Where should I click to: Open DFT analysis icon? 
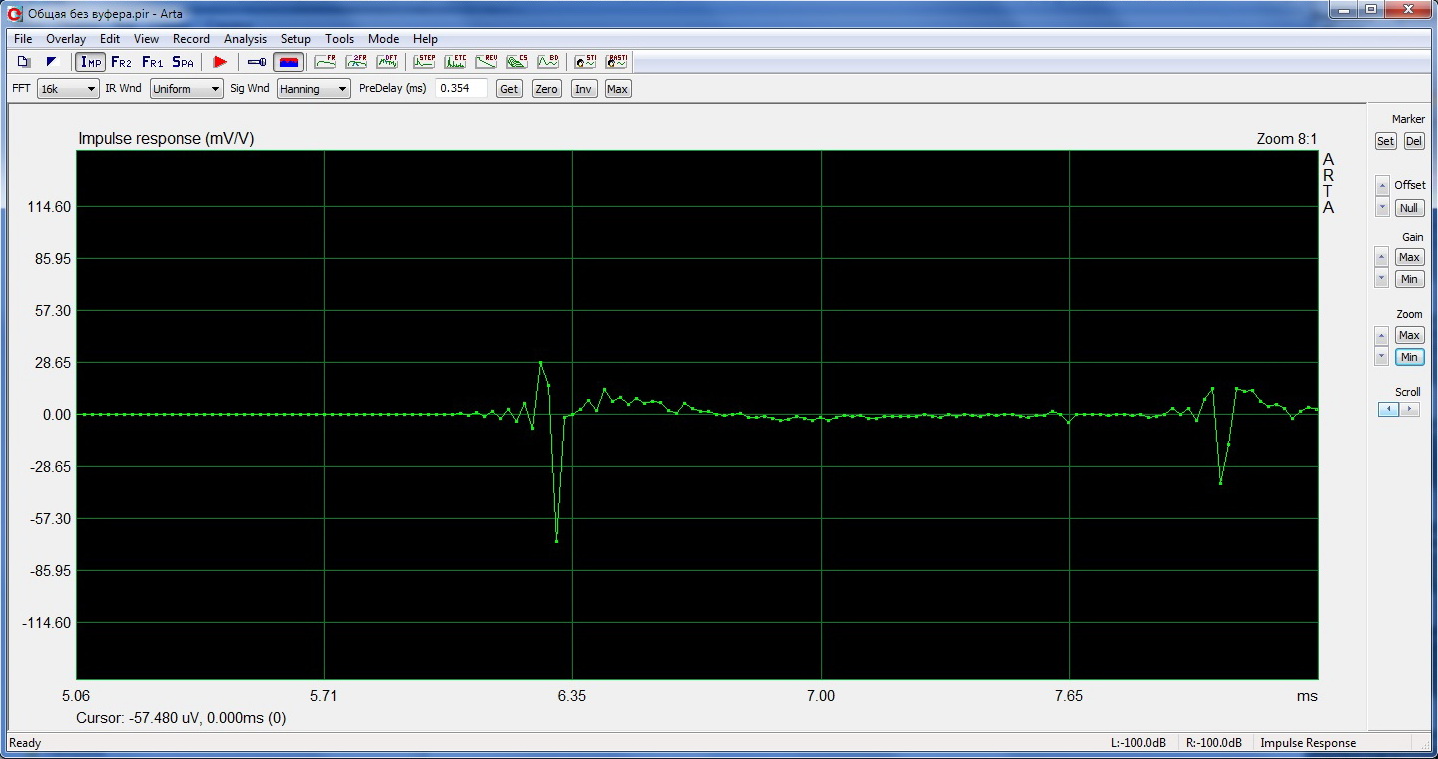[387, 62]
